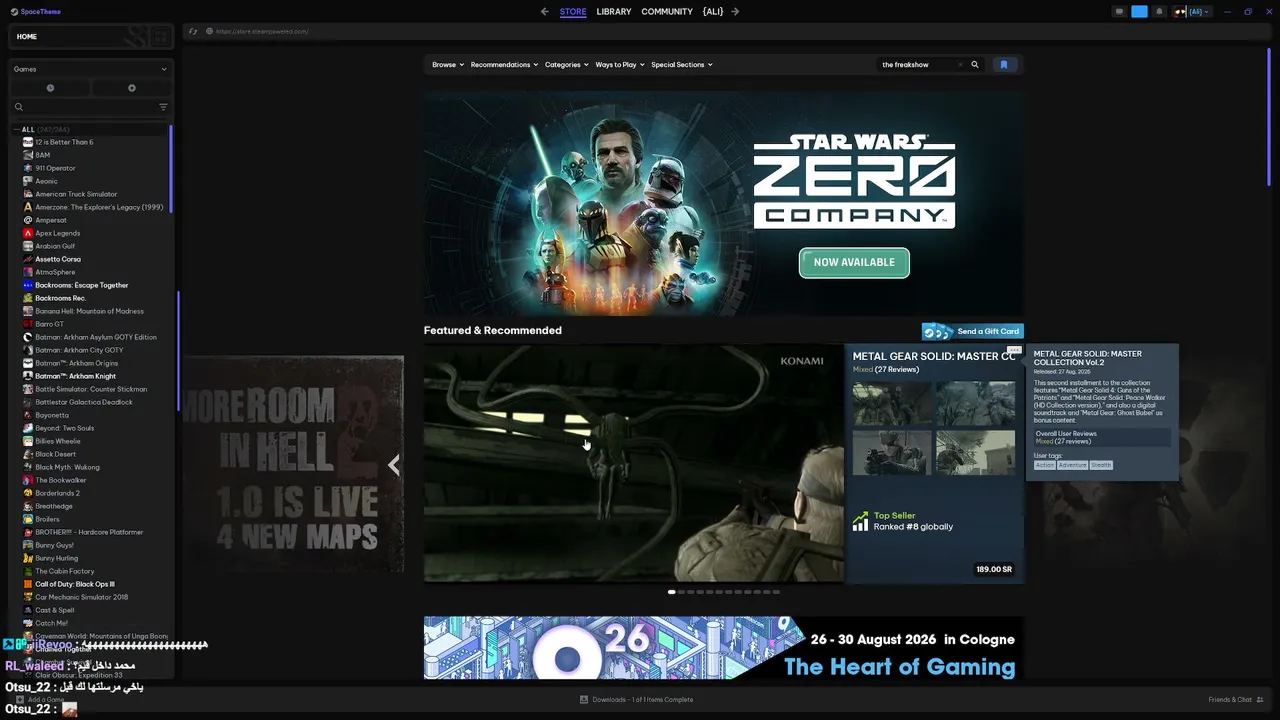Switch to the COMMUNITY tab
The width and height of the screenshot is (1280, 720).
pos(667,12)
